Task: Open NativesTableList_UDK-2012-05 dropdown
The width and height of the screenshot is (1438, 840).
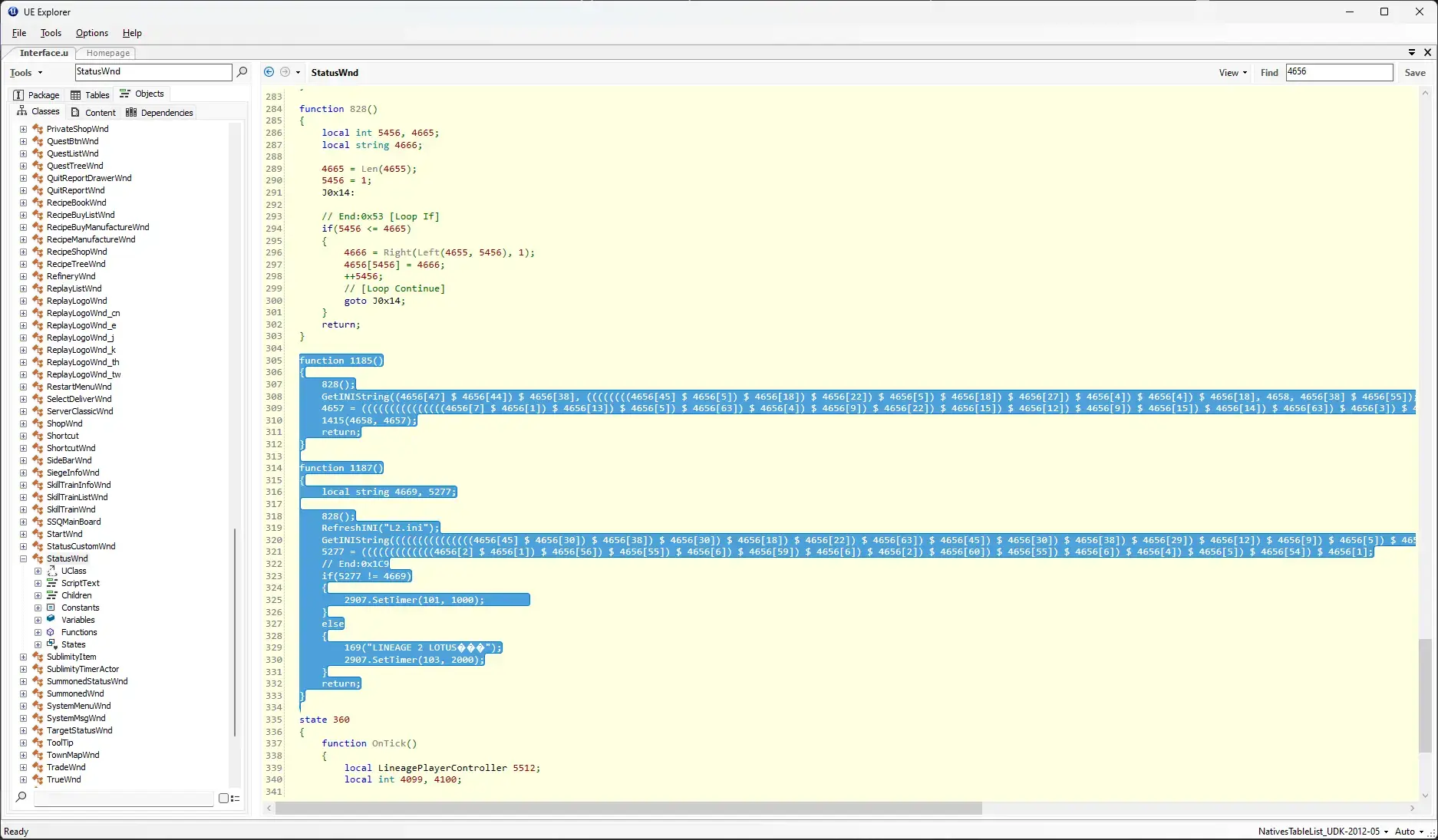Action: 1323,832
